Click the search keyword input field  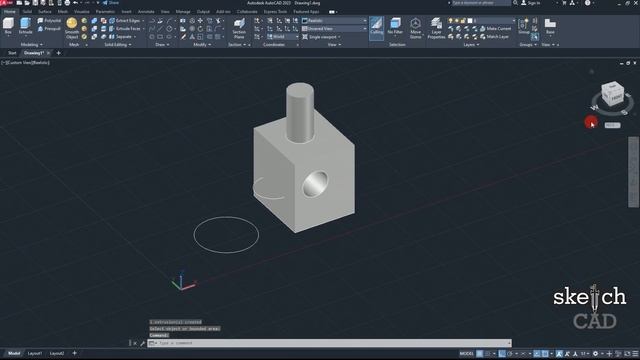[x=480, y=3]
